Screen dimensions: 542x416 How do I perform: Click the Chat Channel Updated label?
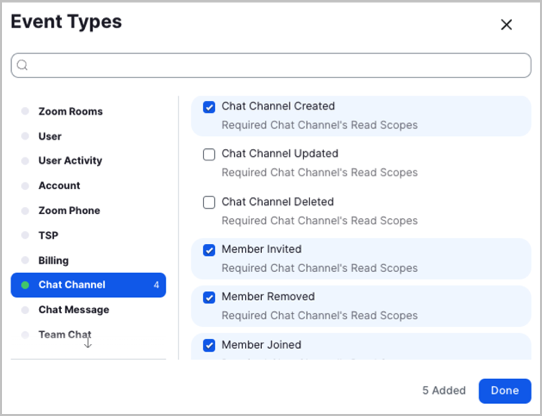tap(280, 154)
